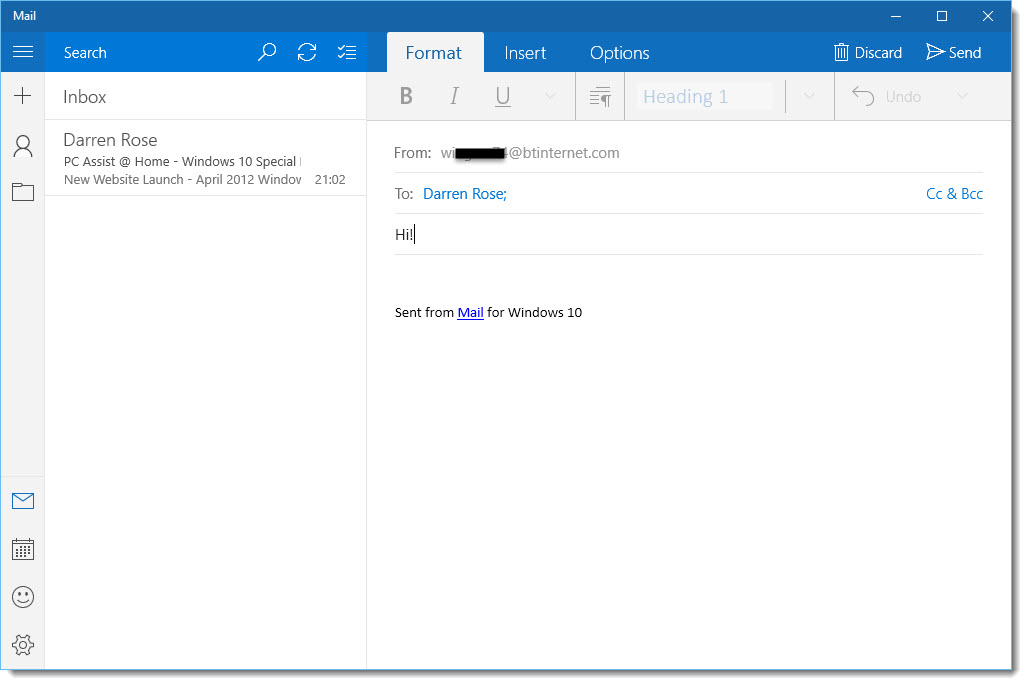Open the hamburger navigation menu
The width and height of the screenshot is (1027, 685).
23,52
